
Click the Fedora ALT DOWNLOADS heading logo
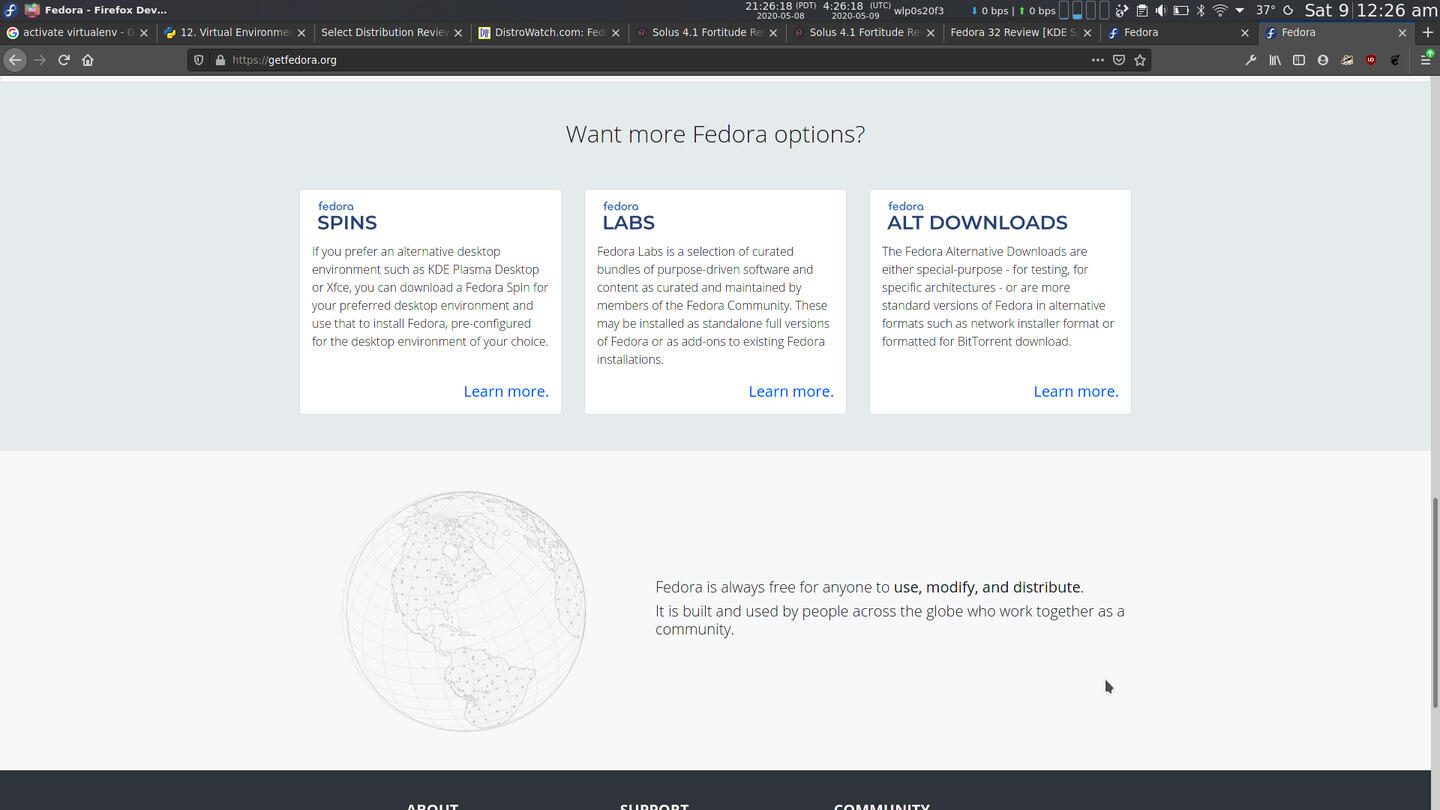click(x=977, y=216)
